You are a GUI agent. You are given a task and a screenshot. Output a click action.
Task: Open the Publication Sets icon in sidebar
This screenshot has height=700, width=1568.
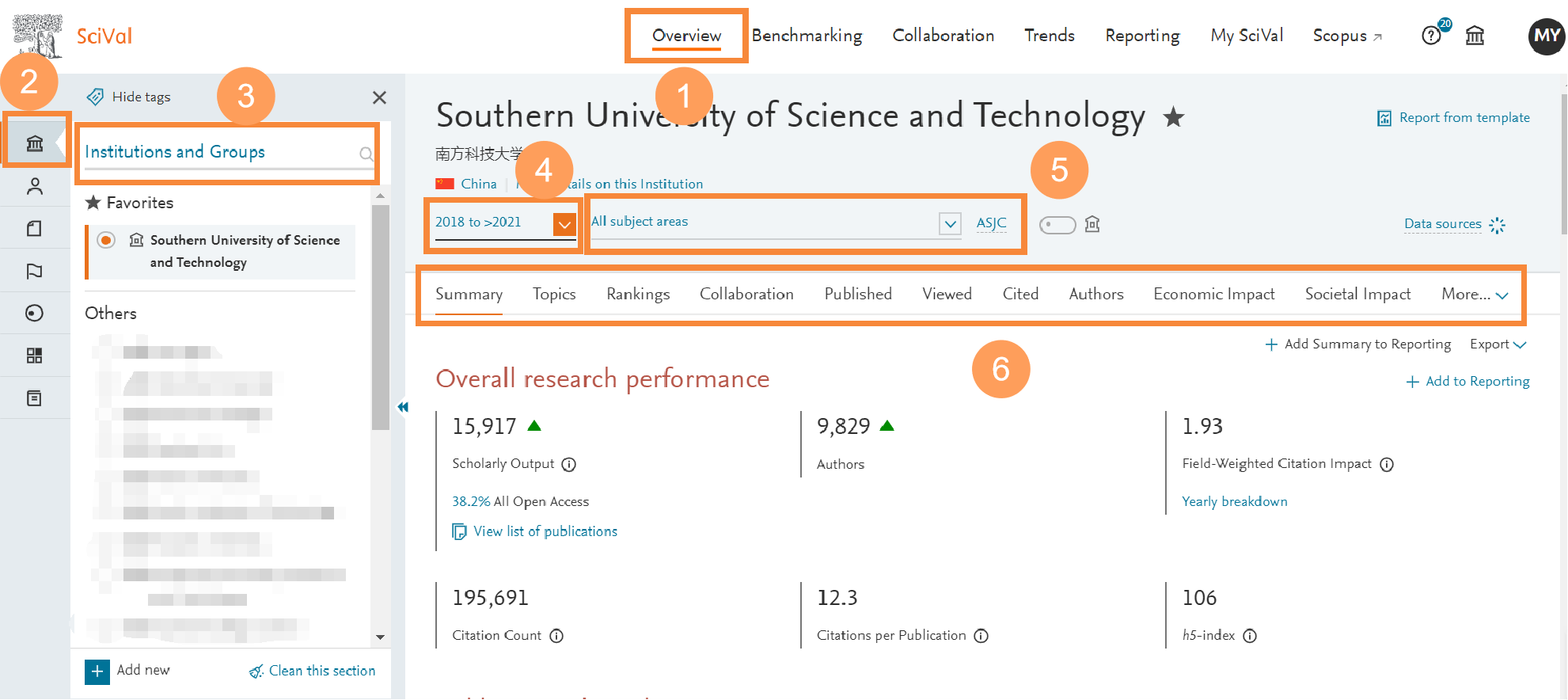(x=35, y=229)
